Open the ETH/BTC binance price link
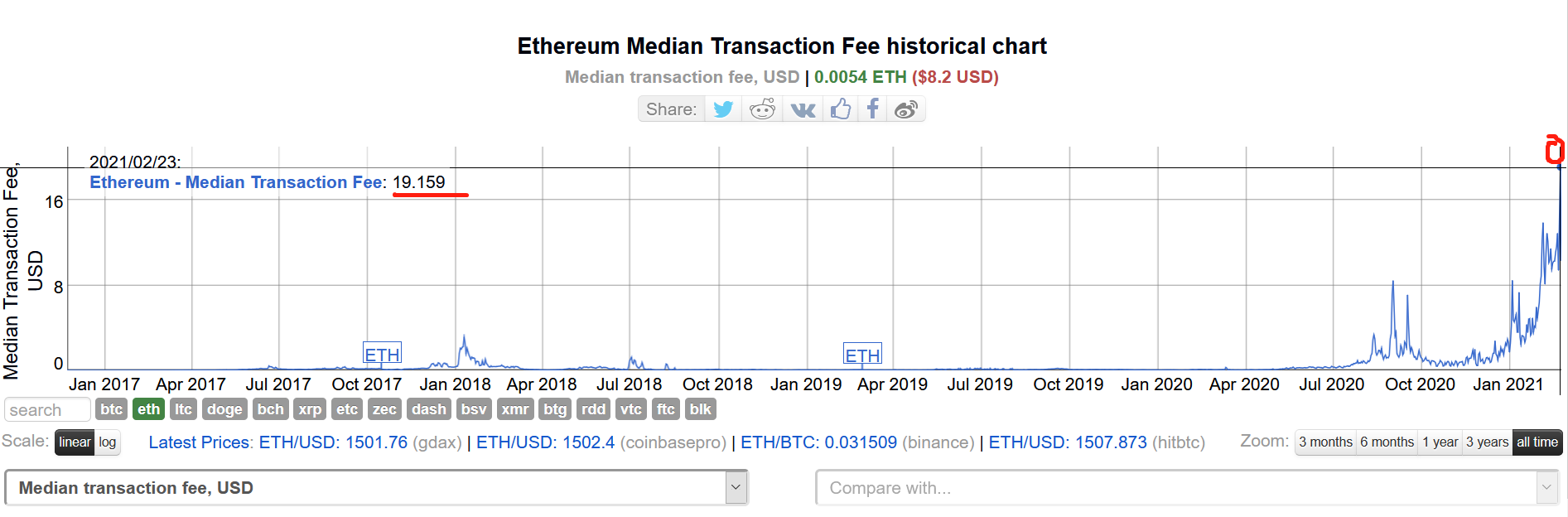Screen dimensions: 1568x517 pos(818,442)
